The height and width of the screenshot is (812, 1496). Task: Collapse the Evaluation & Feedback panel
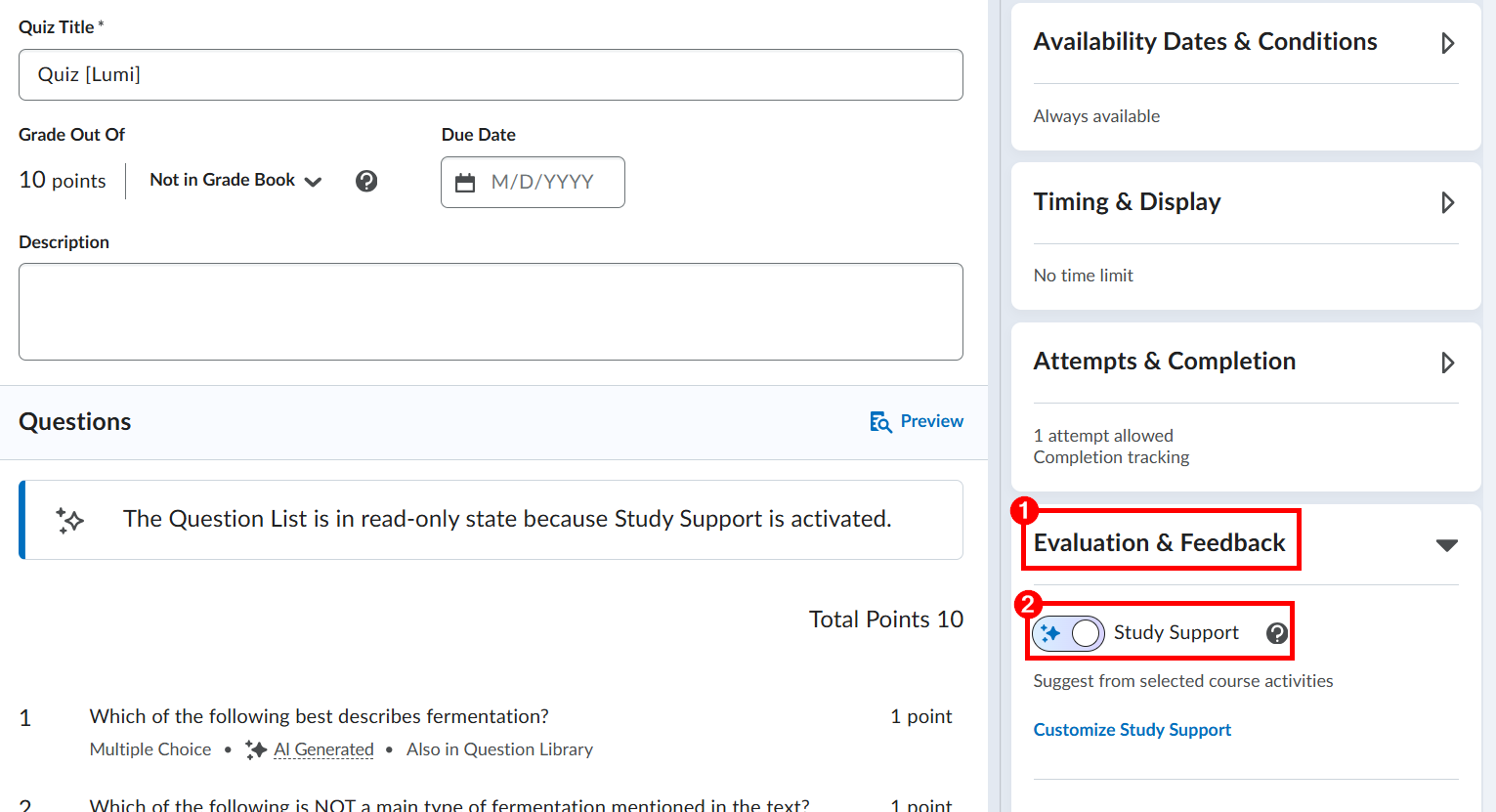[1446, 544]
